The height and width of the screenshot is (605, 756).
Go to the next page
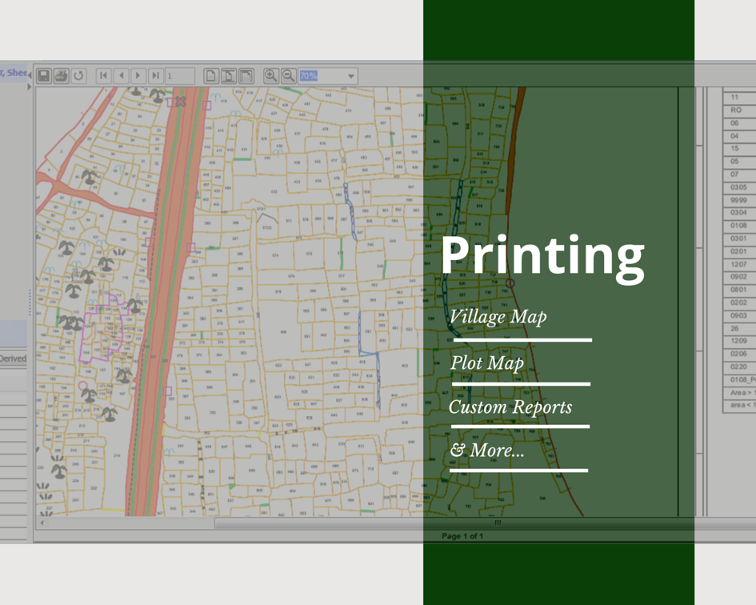138,76
